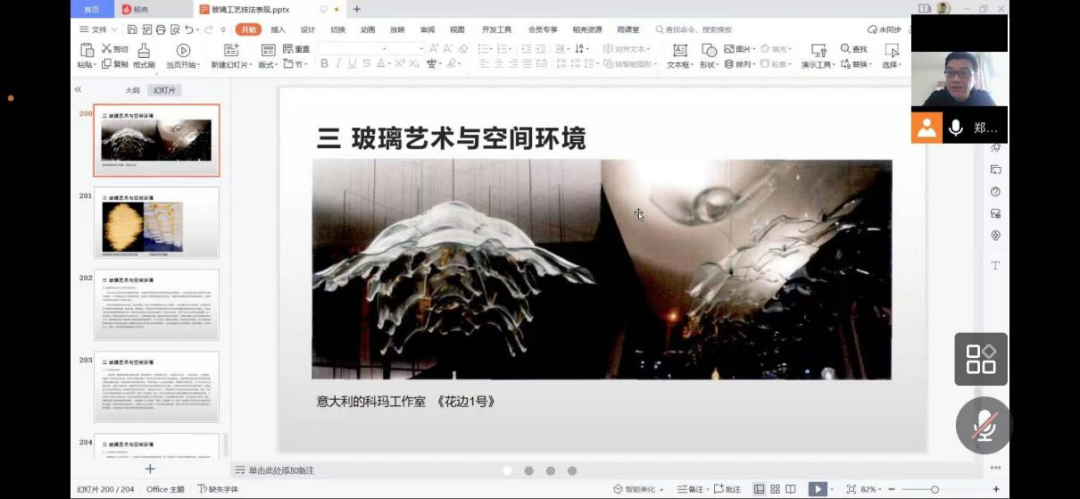Toggle Bold formatting
Image resolution: width=1080 pixels, height=499 pixels.
tap(324, 63)
